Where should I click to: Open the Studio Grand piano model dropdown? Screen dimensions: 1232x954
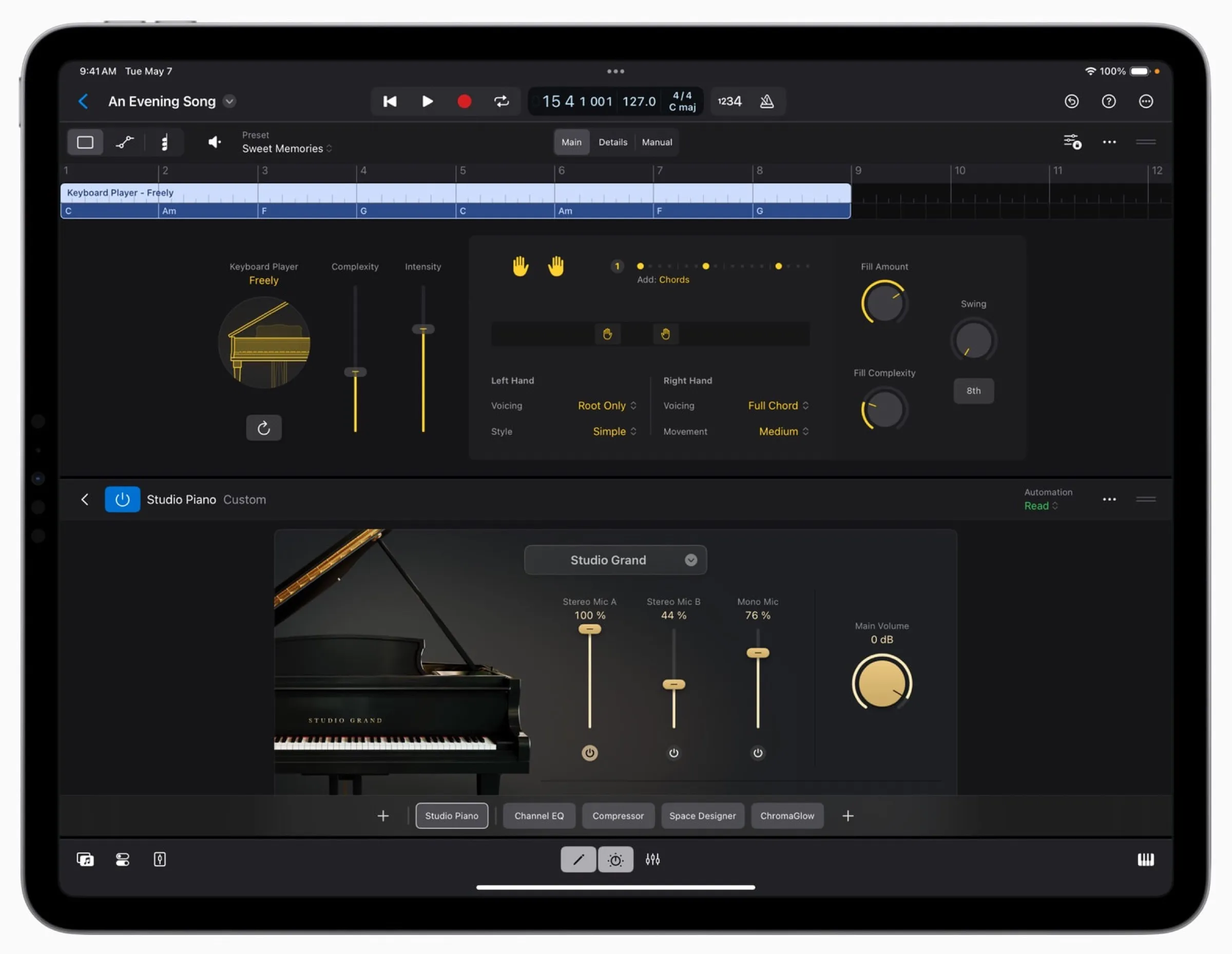(x=615, y=560)
